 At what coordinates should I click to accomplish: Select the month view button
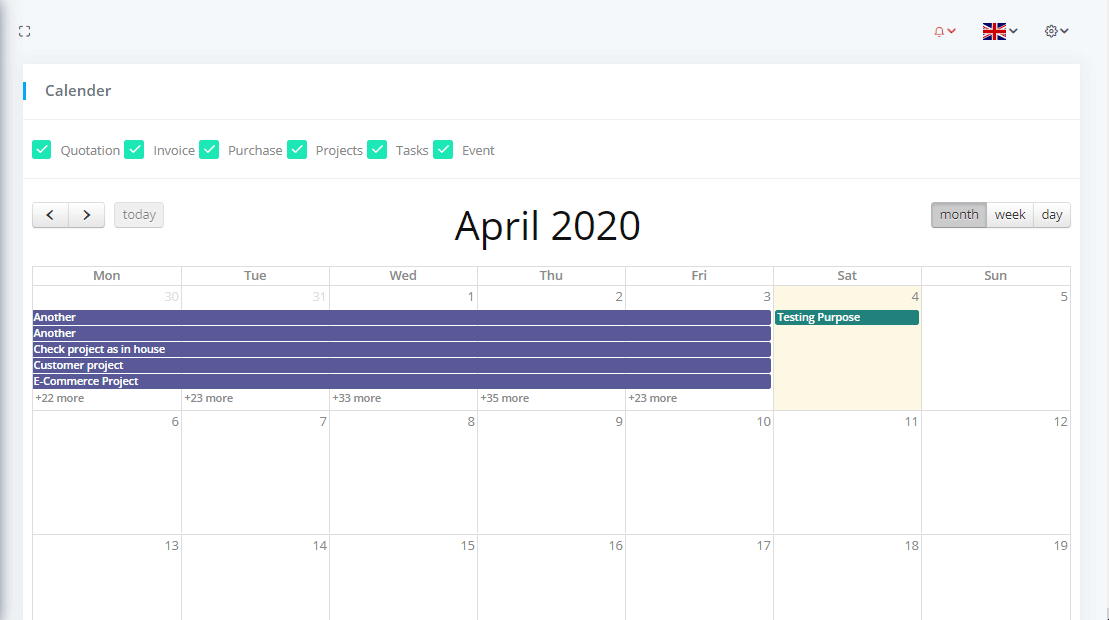(958, 215)
